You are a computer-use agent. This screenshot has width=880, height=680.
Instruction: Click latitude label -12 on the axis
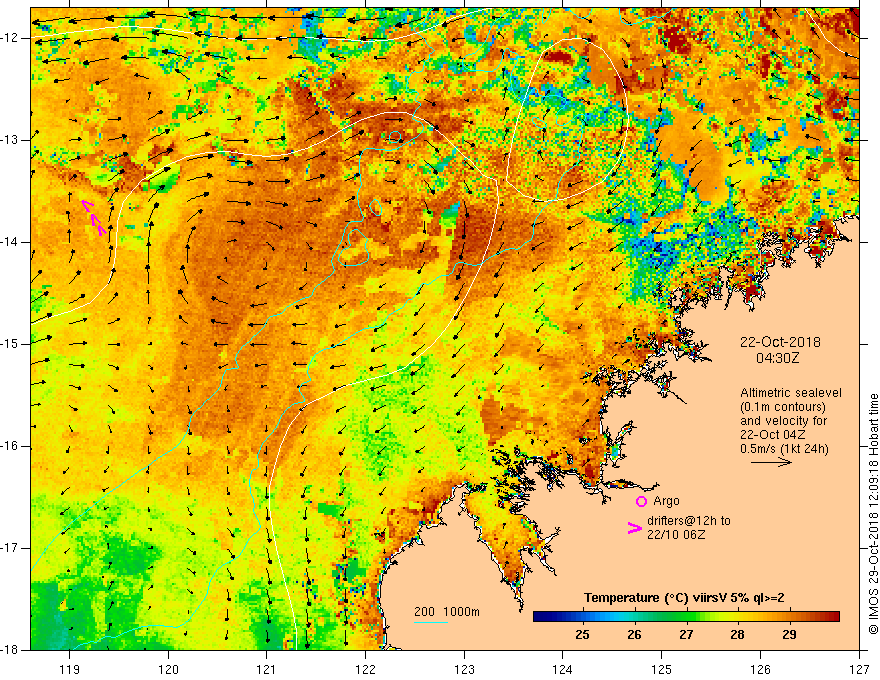click(11, 38)
